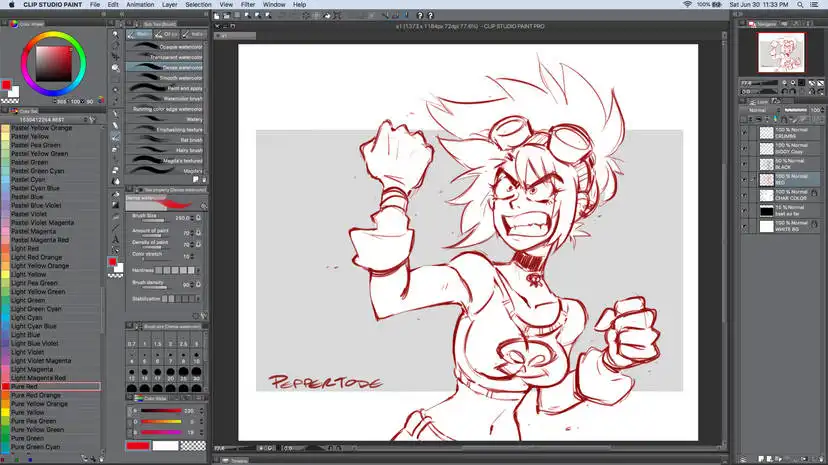Zoom in in Navigator panel
Viewport: 828px width, 465px height.
click(793, 83)
